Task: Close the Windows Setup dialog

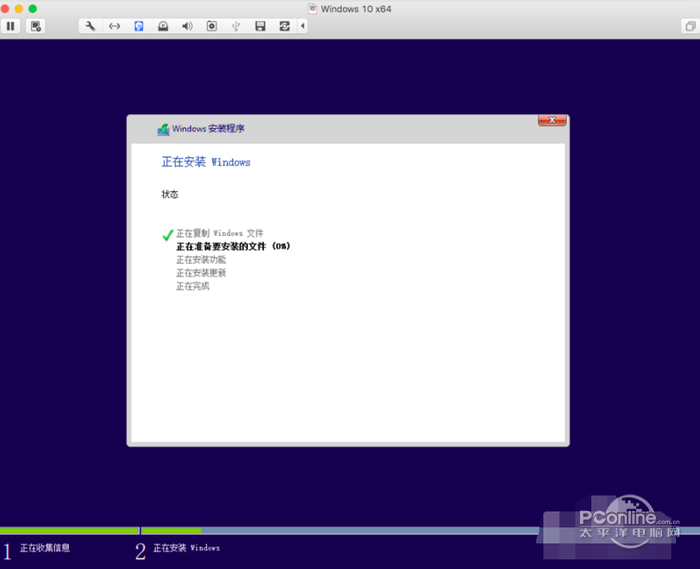Action: pos(552,120)
